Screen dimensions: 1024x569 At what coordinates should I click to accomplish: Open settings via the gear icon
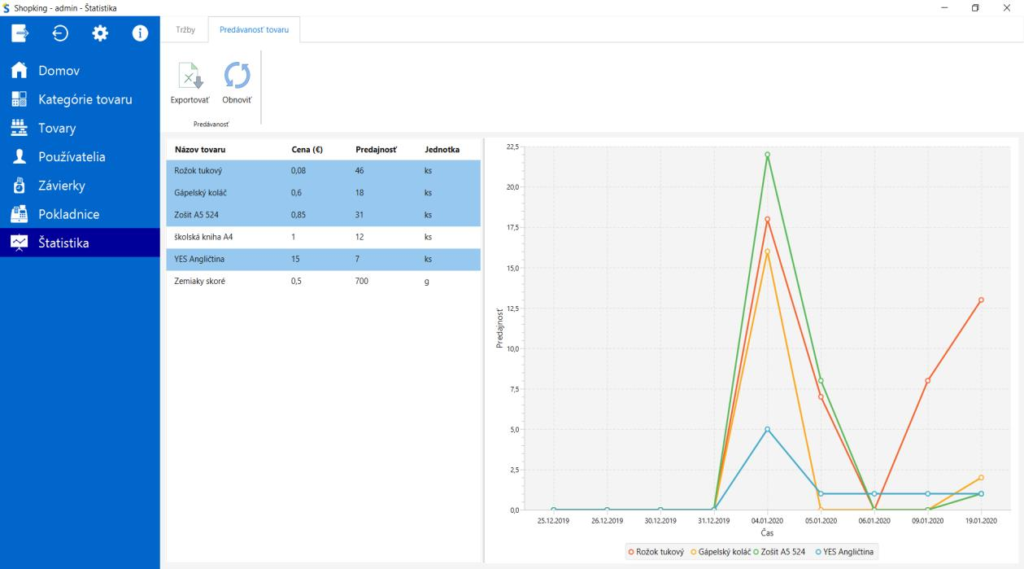pos(100,33)
